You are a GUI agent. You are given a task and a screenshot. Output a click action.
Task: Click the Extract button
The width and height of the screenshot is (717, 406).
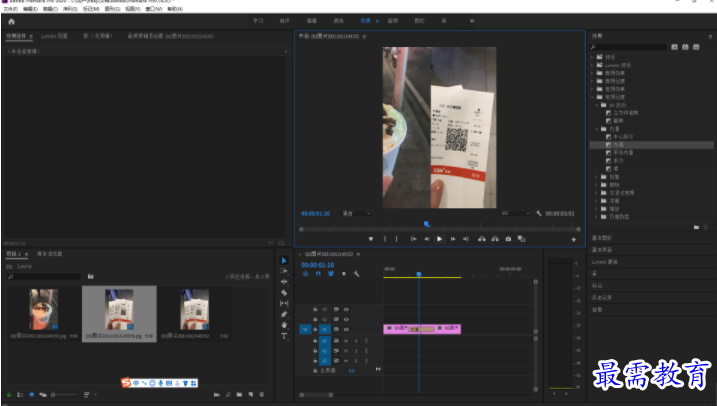495,239
